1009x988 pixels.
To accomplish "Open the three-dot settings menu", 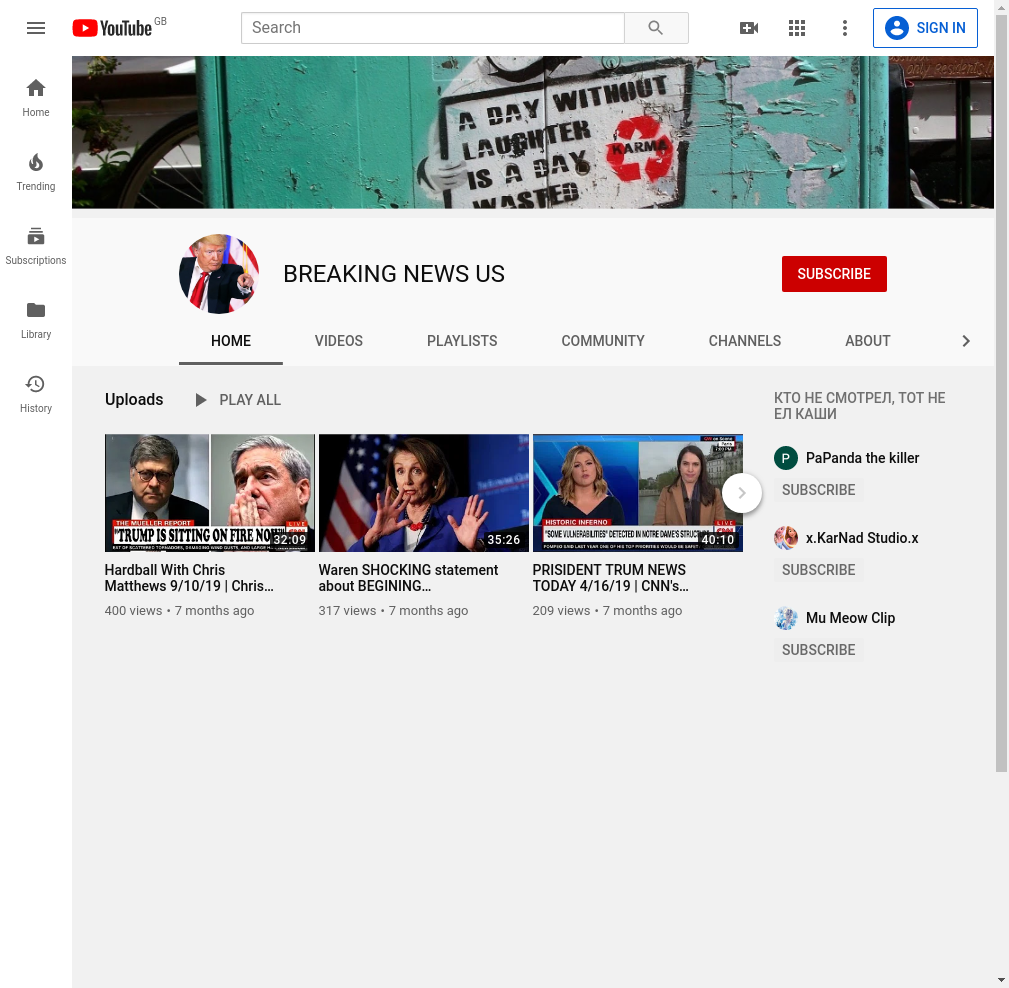I will pos(844,28).
